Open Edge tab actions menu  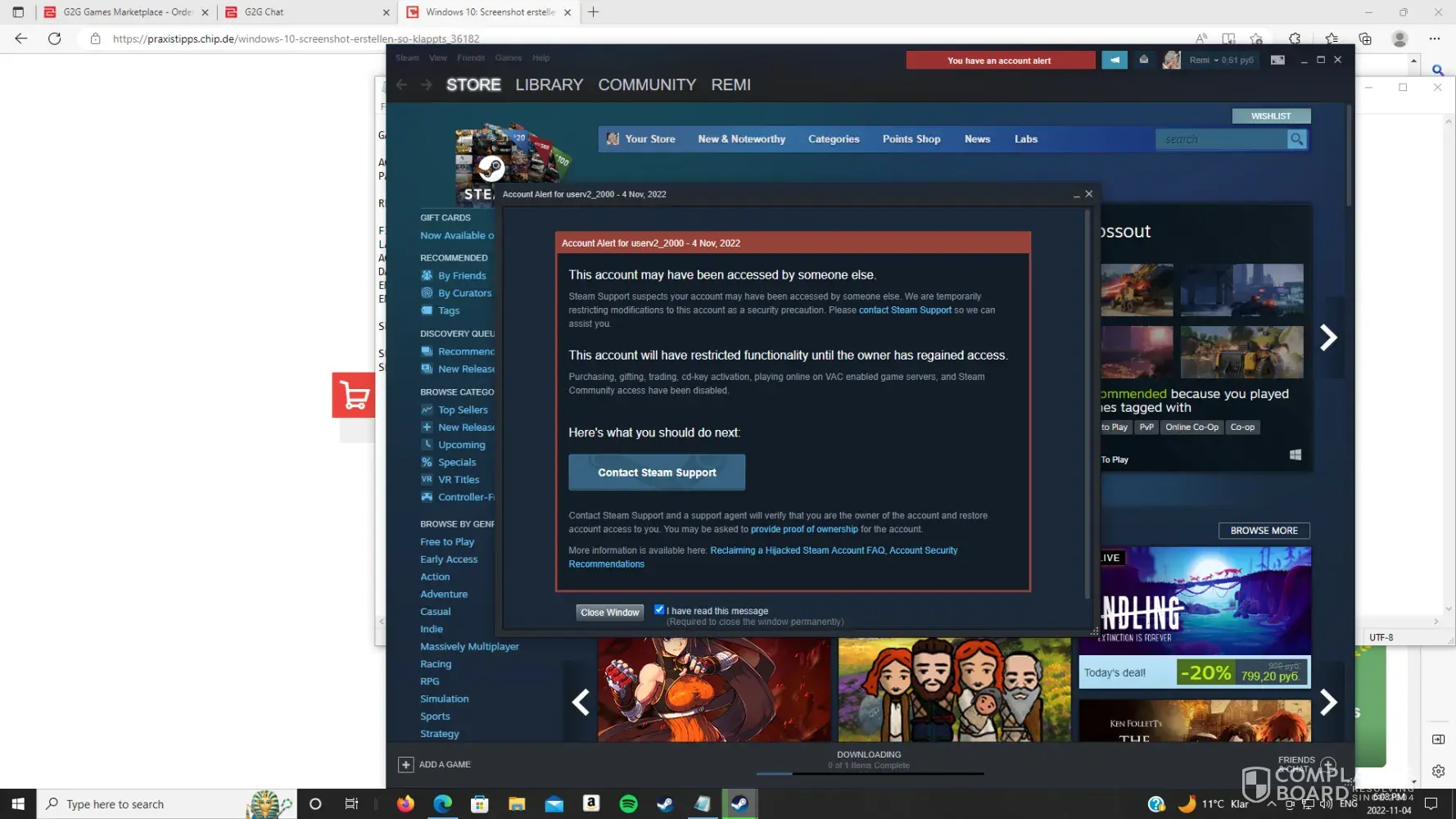tap(18, 12)
